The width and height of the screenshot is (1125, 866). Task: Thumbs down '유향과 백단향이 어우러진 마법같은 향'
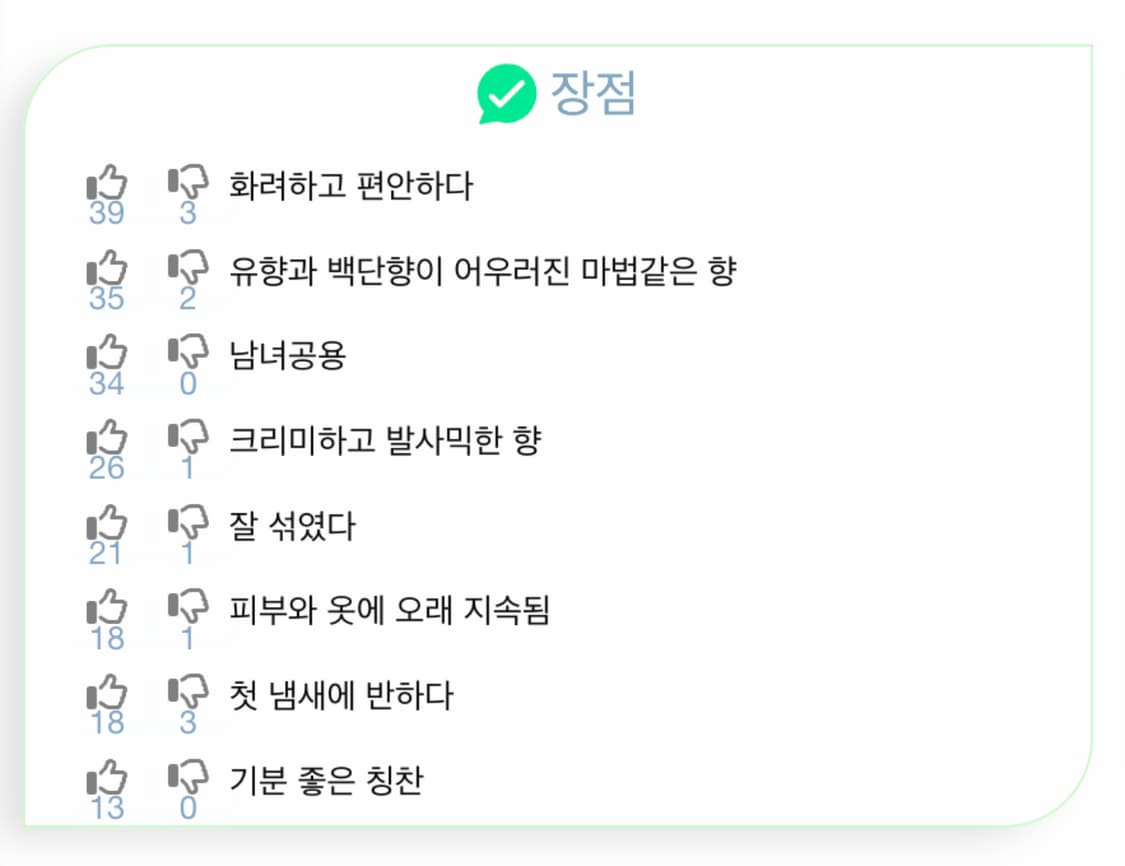click(188, 268)
